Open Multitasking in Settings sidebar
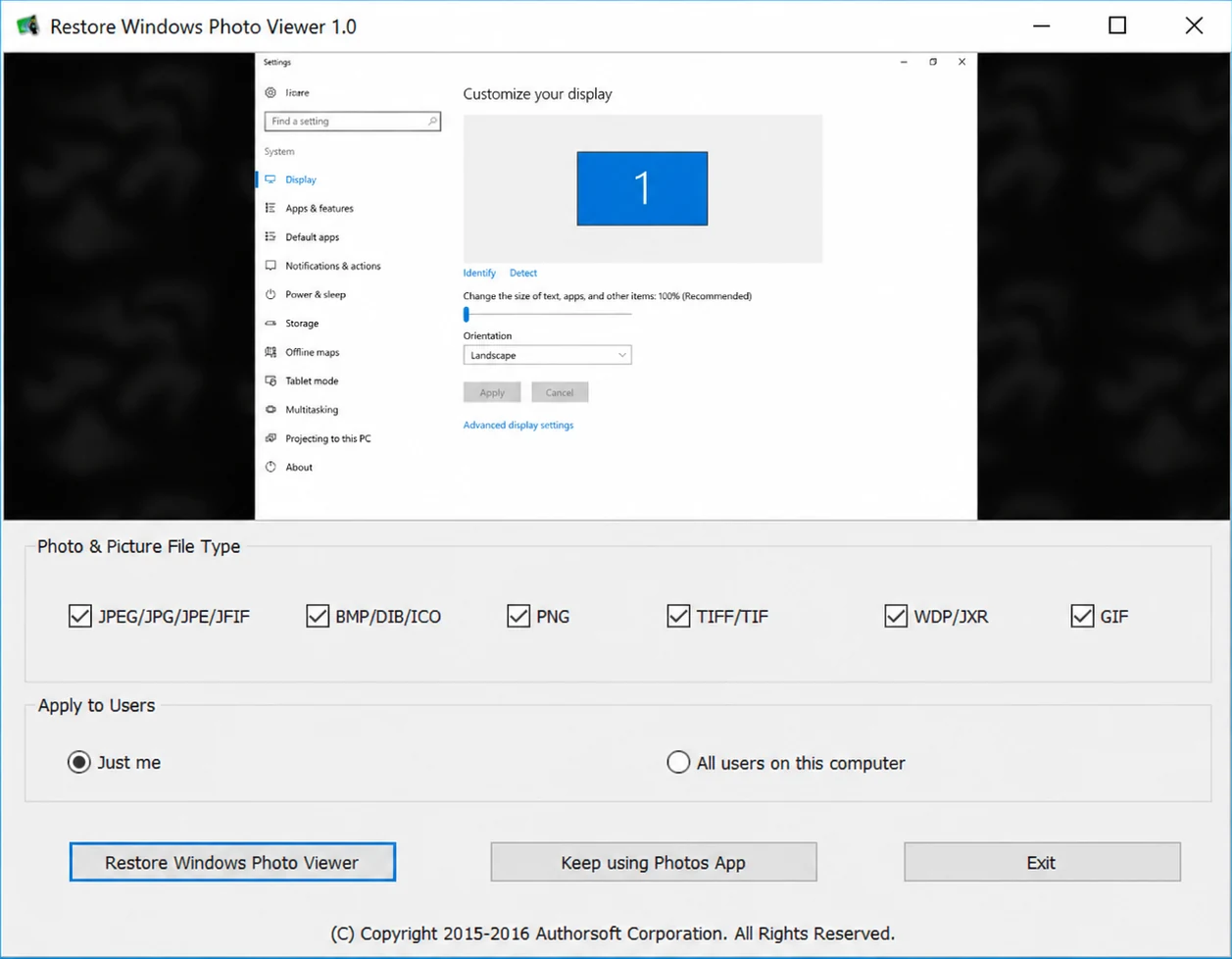The width and height of the screenshot is (1232, 959). [312, 409]
